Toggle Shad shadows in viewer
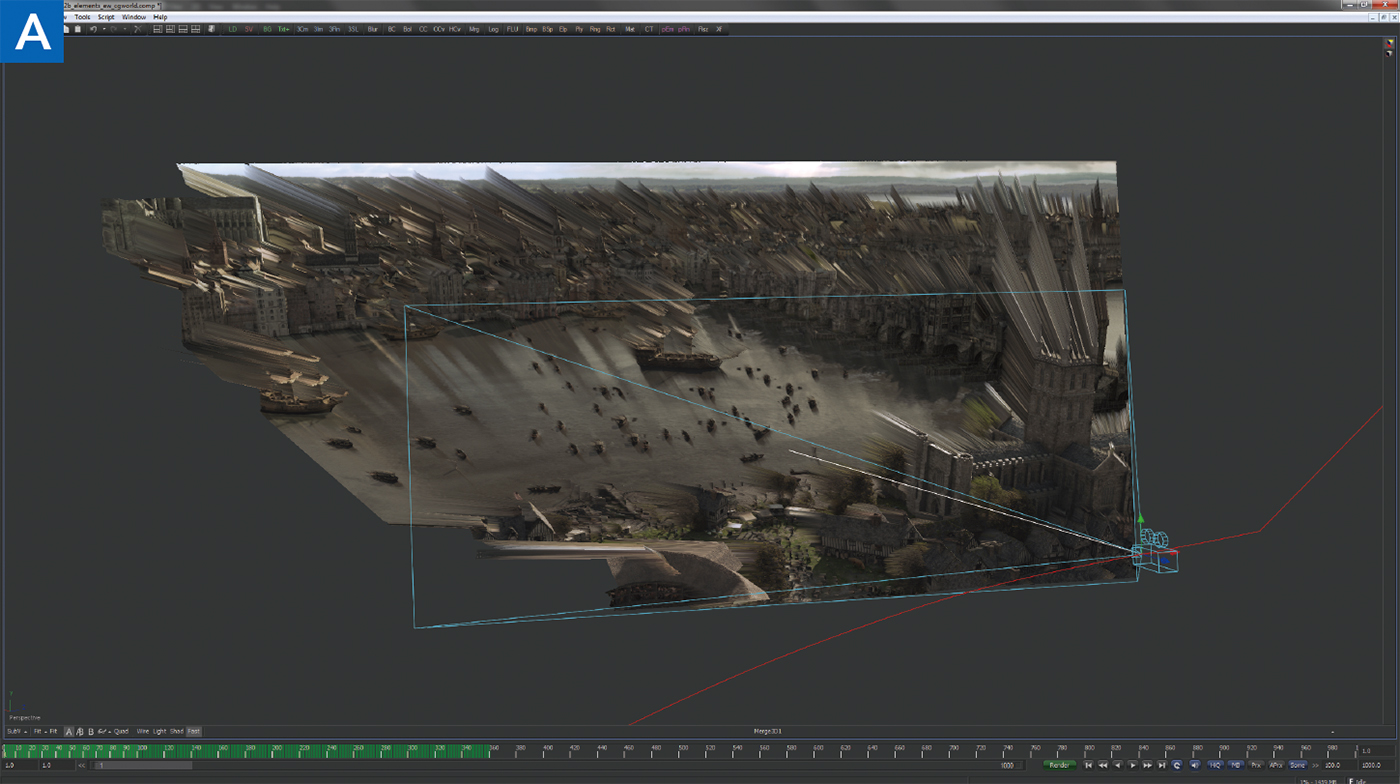The width and height of the screenshot is (1400, 784). (x=176, y=731)
